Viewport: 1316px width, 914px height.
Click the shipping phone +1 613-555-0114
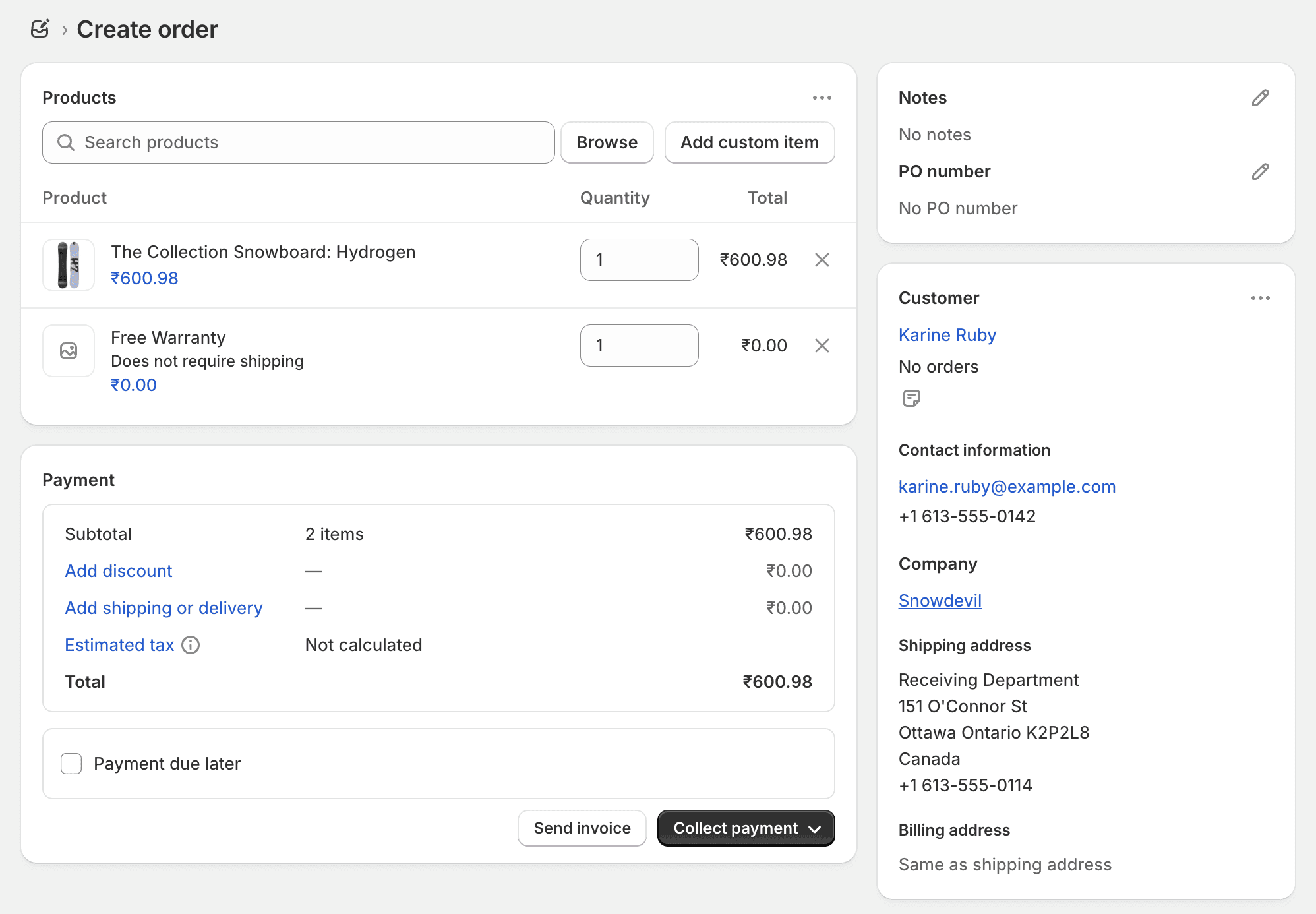coord(965,785)
